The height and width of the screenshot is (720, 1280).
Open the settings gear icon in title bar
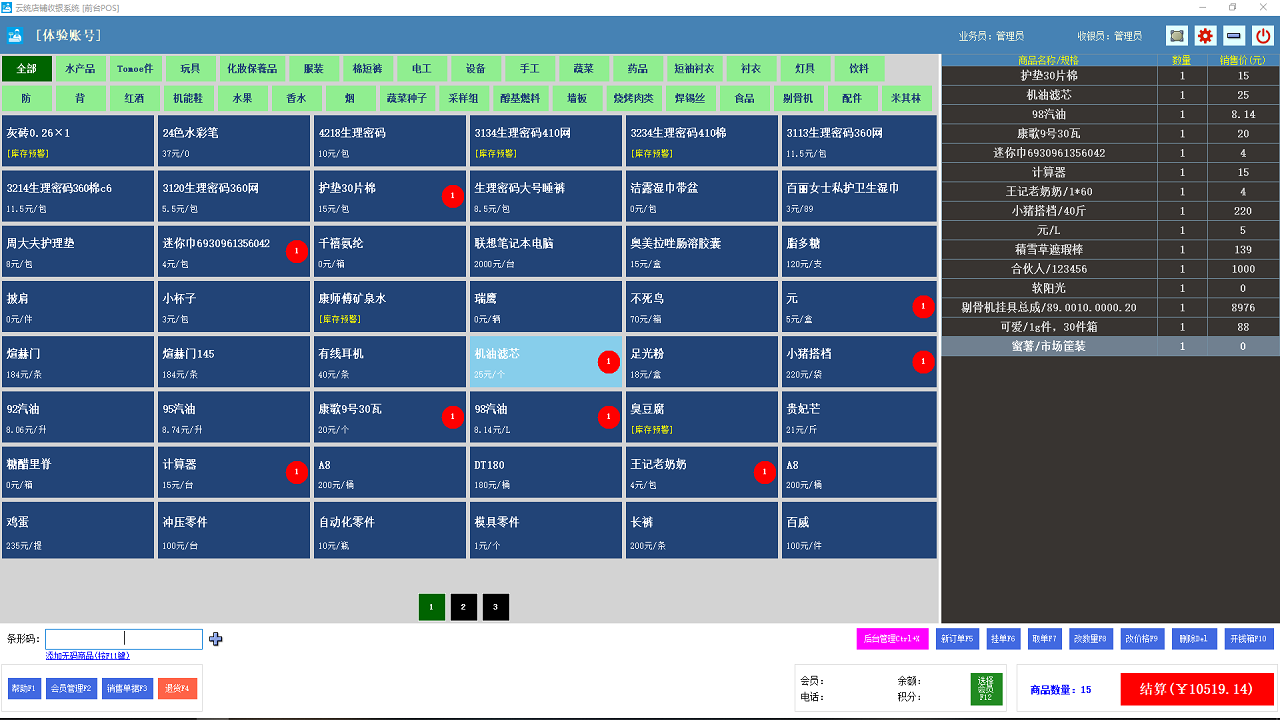(x=1204, y=35)
